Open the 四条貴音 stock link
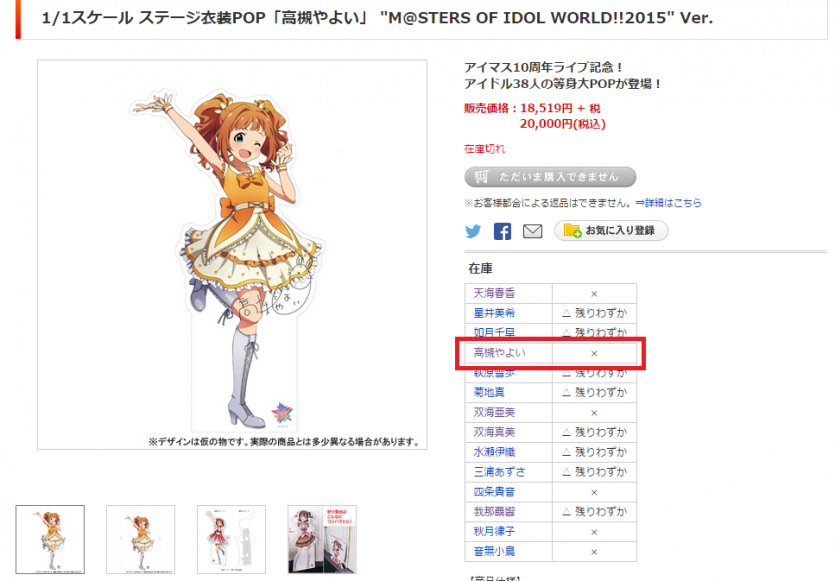835x581 pixels. click(494, 492)
